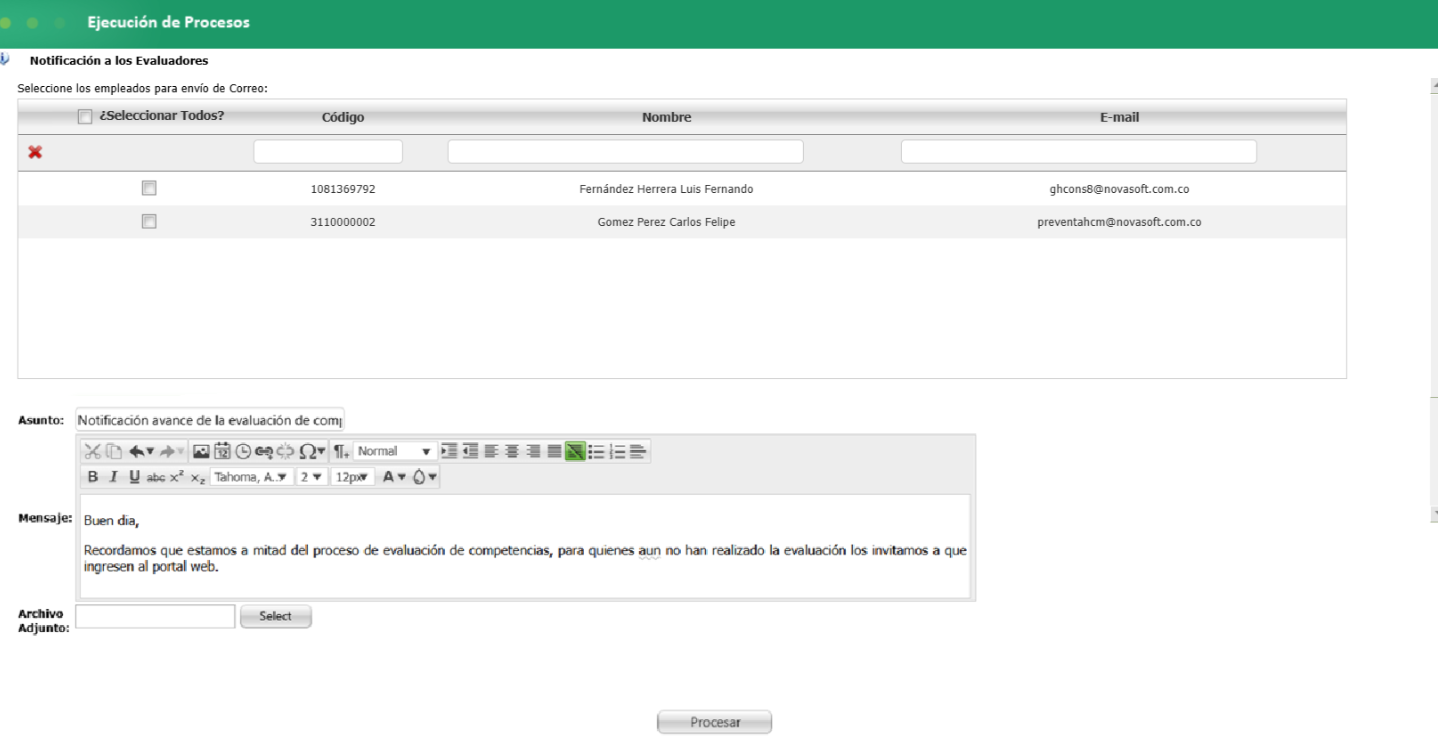The width and height of the screenshot is (1438, 739).
Task: Apply bold formatting
Action: pos(93,477)
